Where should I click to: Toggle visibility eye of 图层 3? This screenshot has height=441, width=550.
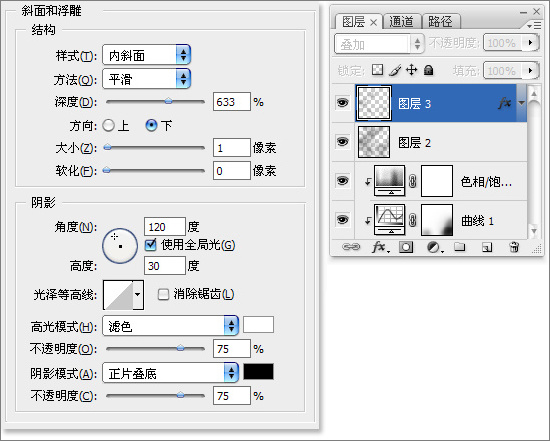tap(343, 103)
